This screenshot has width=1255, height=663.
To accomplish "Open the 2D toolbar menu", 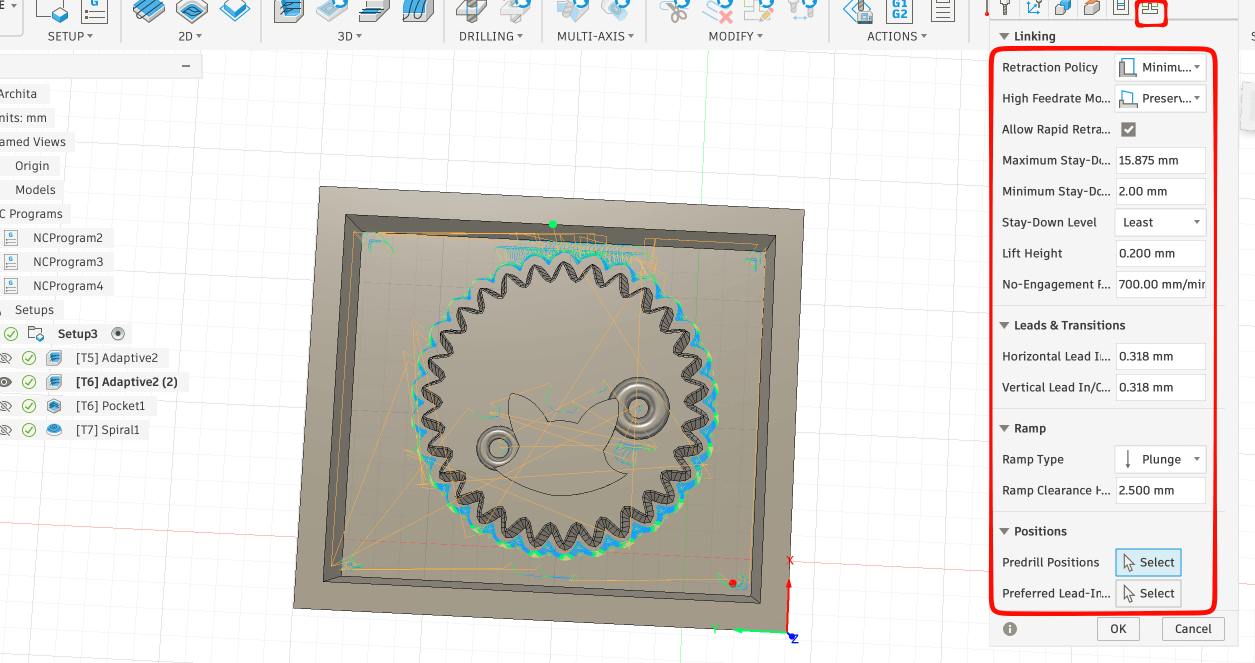I will click(190, 36).
